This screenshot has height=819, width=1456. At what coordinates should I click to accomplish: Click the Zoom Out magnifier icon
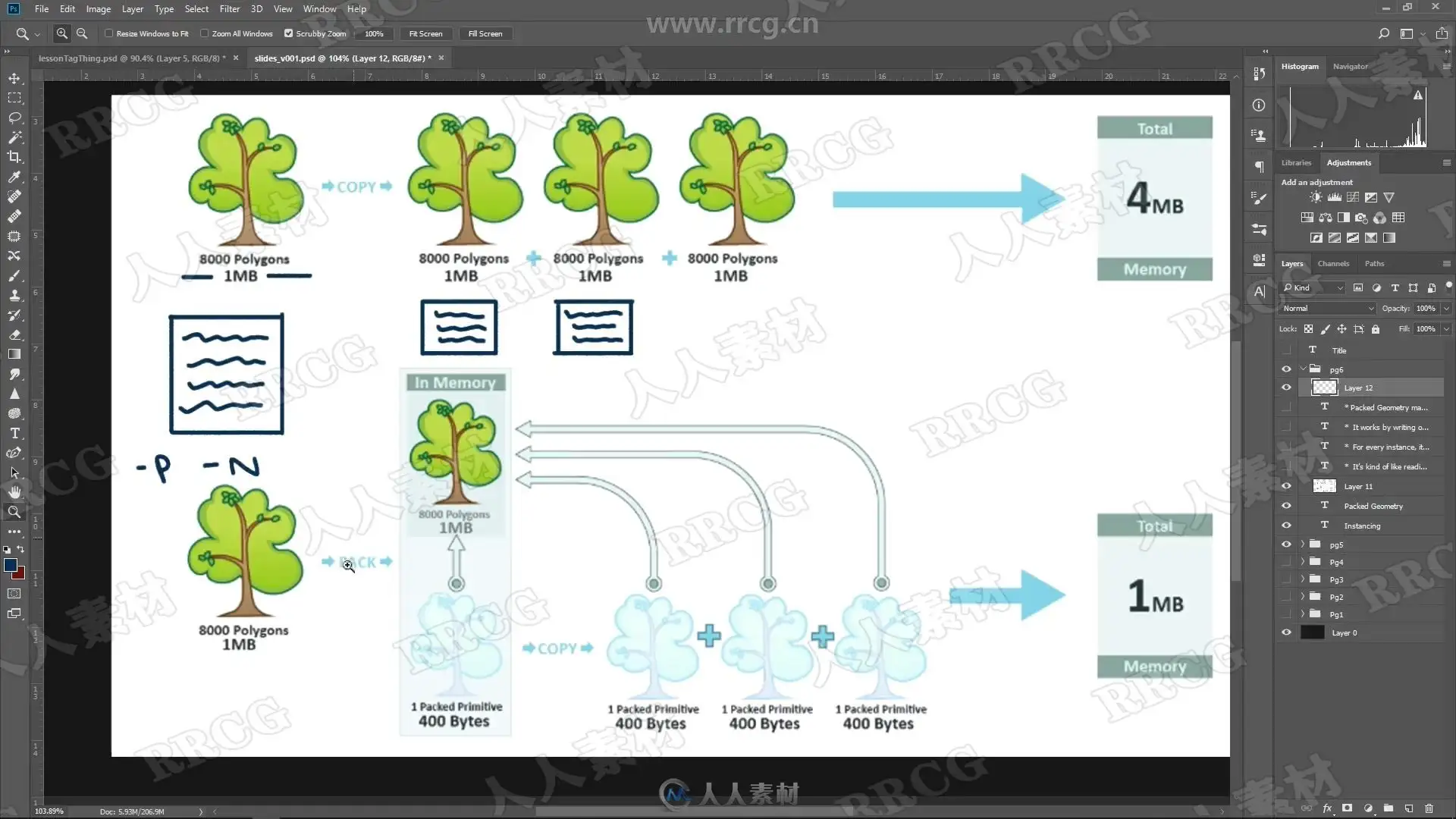coord(82,33)
